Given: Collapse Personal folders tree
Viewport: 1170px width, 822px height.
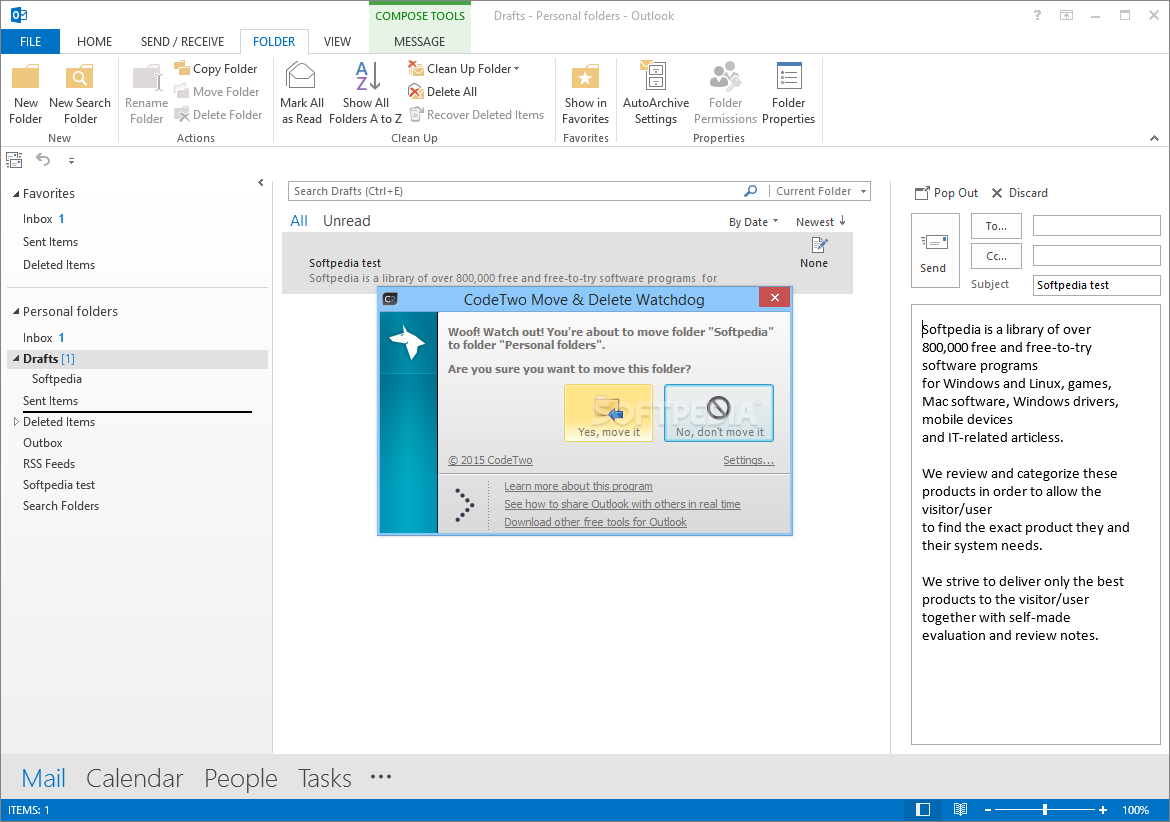Looking at the screenshot, I should (16, 312).
